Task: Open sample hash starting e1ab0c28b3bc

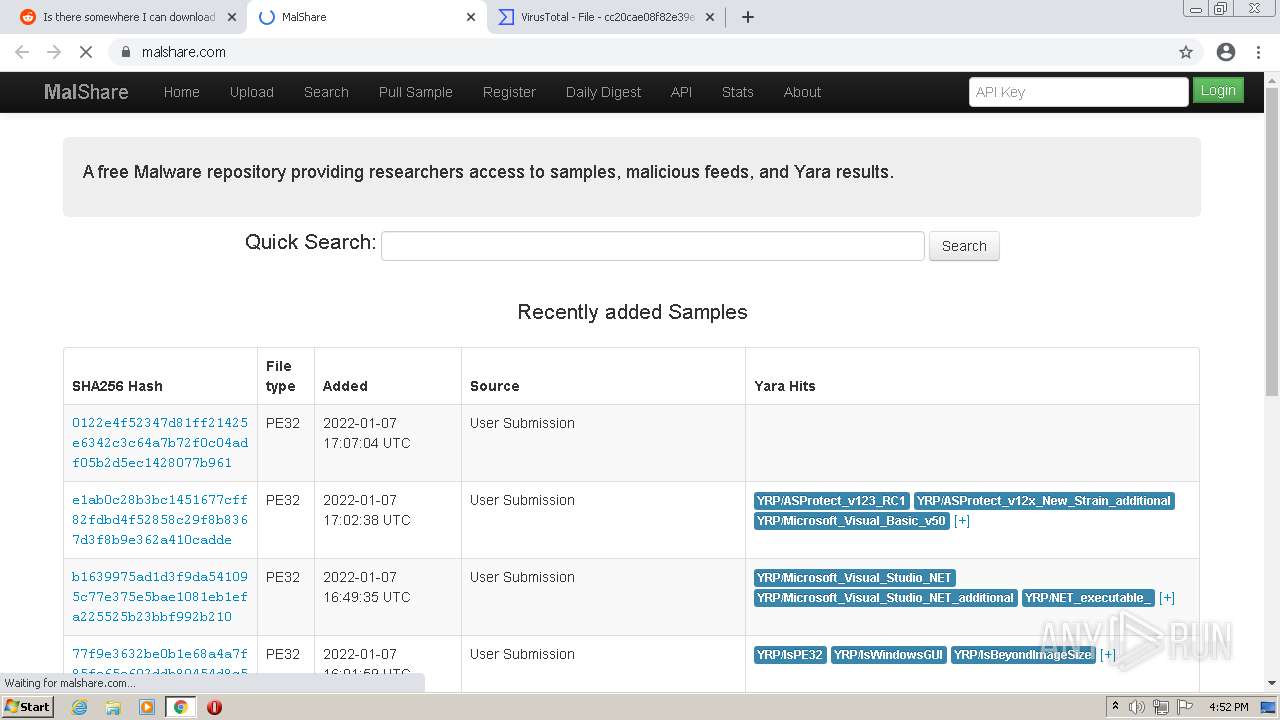Action: [x=160, y=520]
